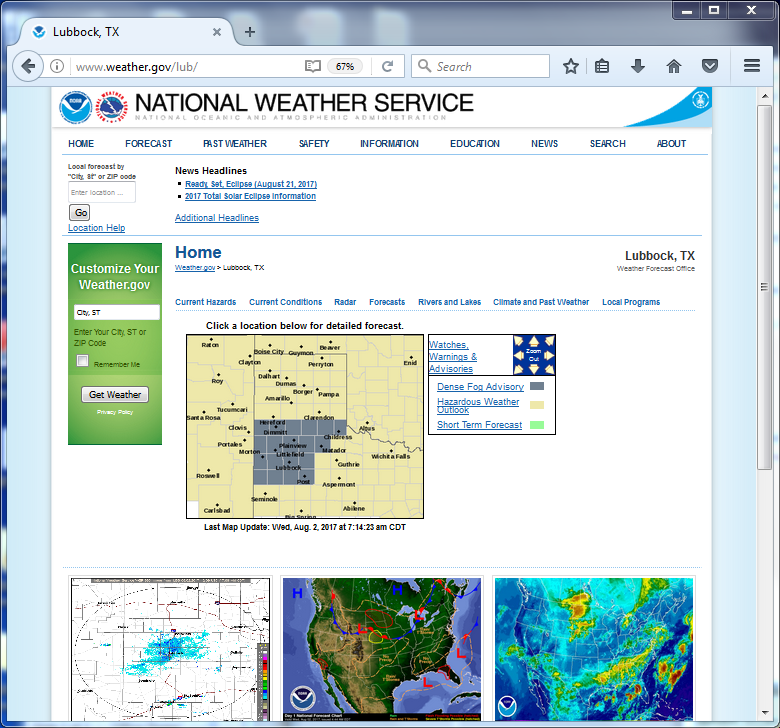Pan map southwest with diagonal arrow
The height and width of the screenshot is (728, 780).
pyautogui.click(x=519, y=369)
